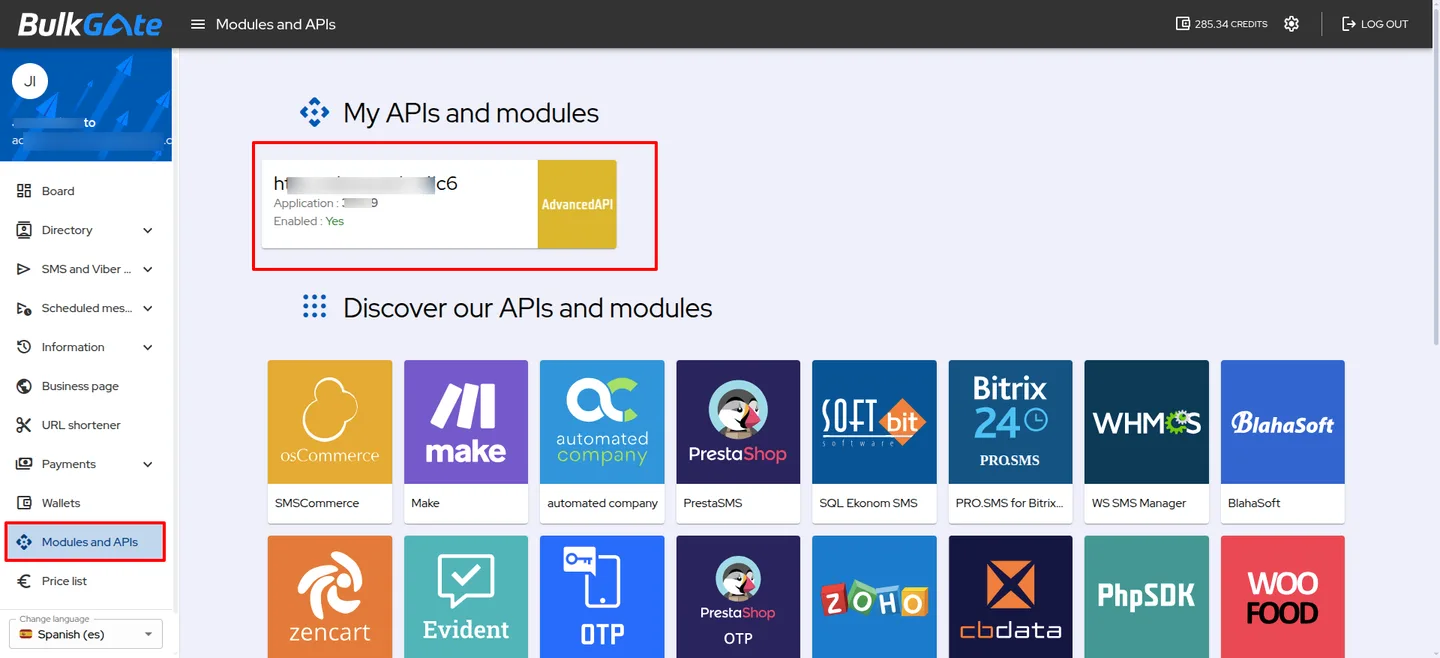Select the Payments icon in sidebar

tap(24, 464)
